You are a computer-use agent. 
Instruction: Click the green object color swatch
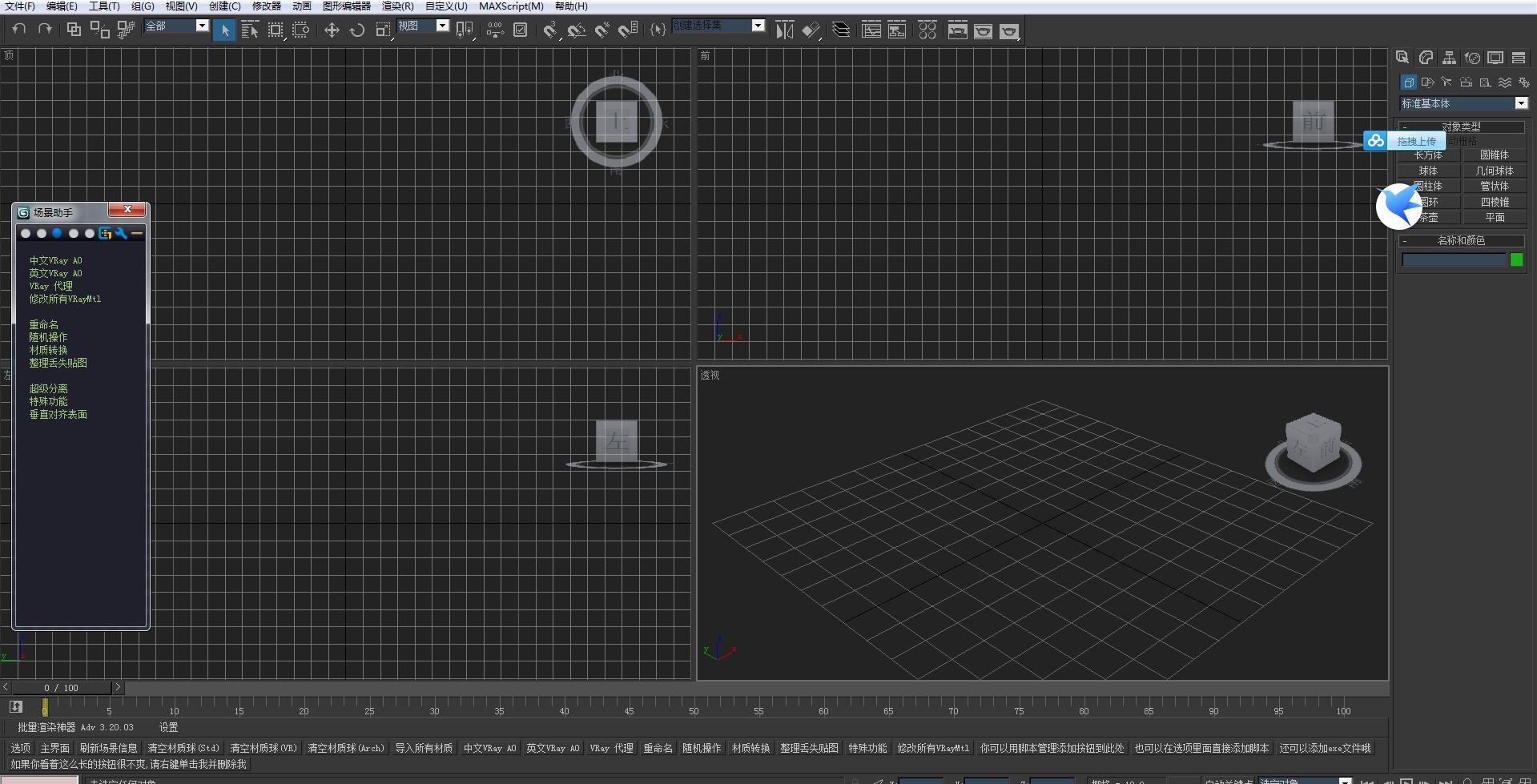click(1516, 259)
